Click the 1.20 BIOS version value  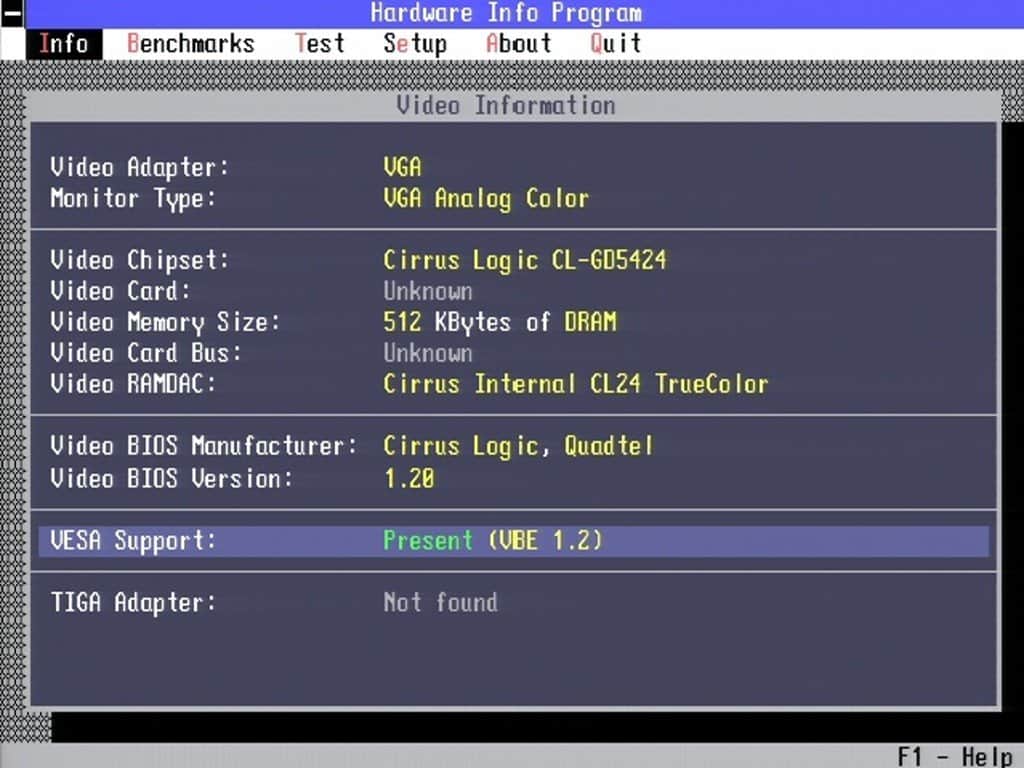tap(409, 479)
